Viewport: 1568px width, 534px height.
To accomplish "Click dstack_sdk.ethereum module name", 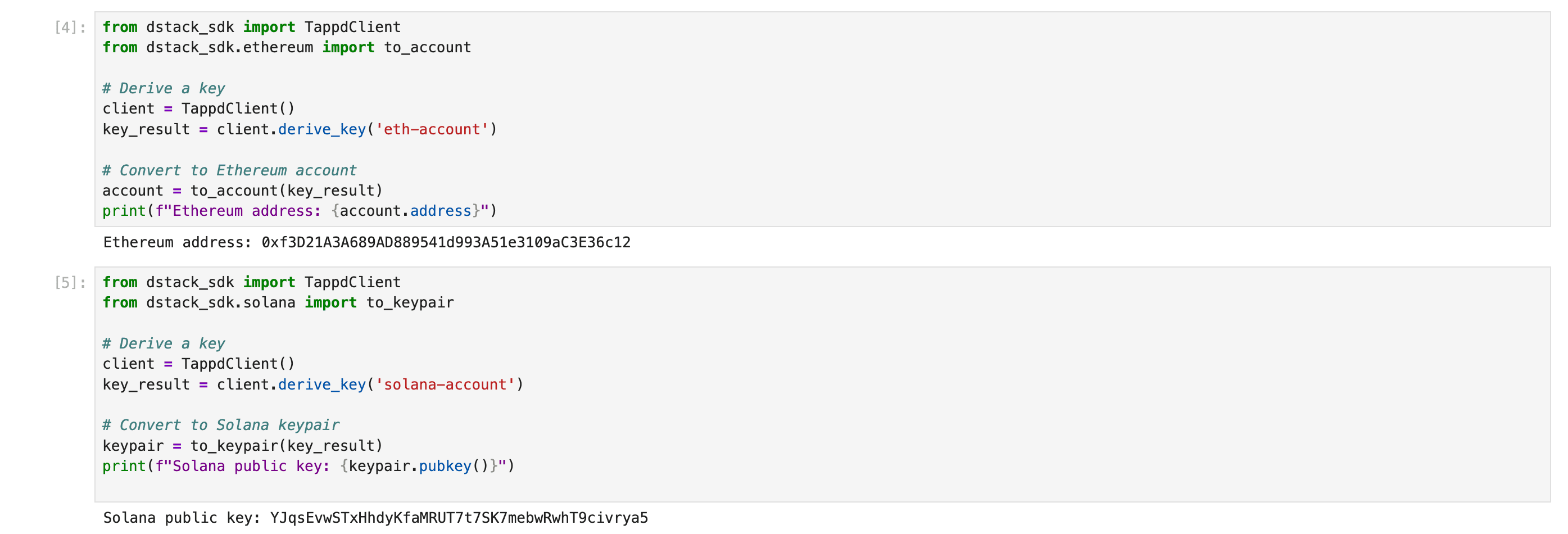I will (229, 47).
